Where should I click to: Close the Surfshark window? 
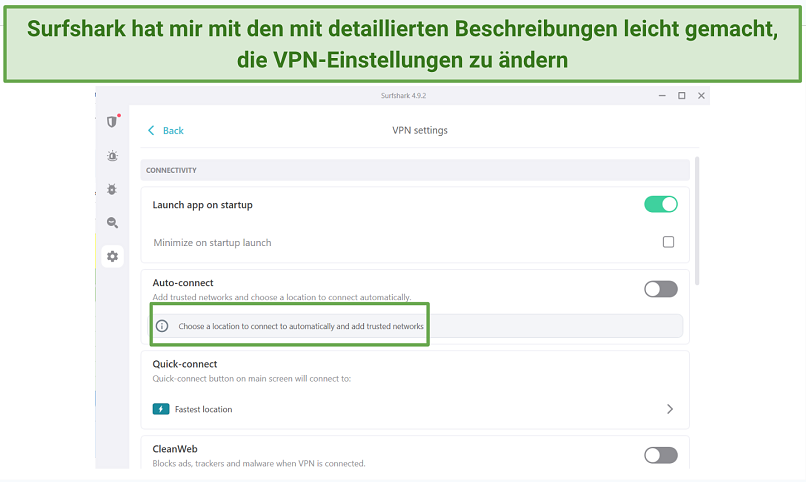point(701,96)
